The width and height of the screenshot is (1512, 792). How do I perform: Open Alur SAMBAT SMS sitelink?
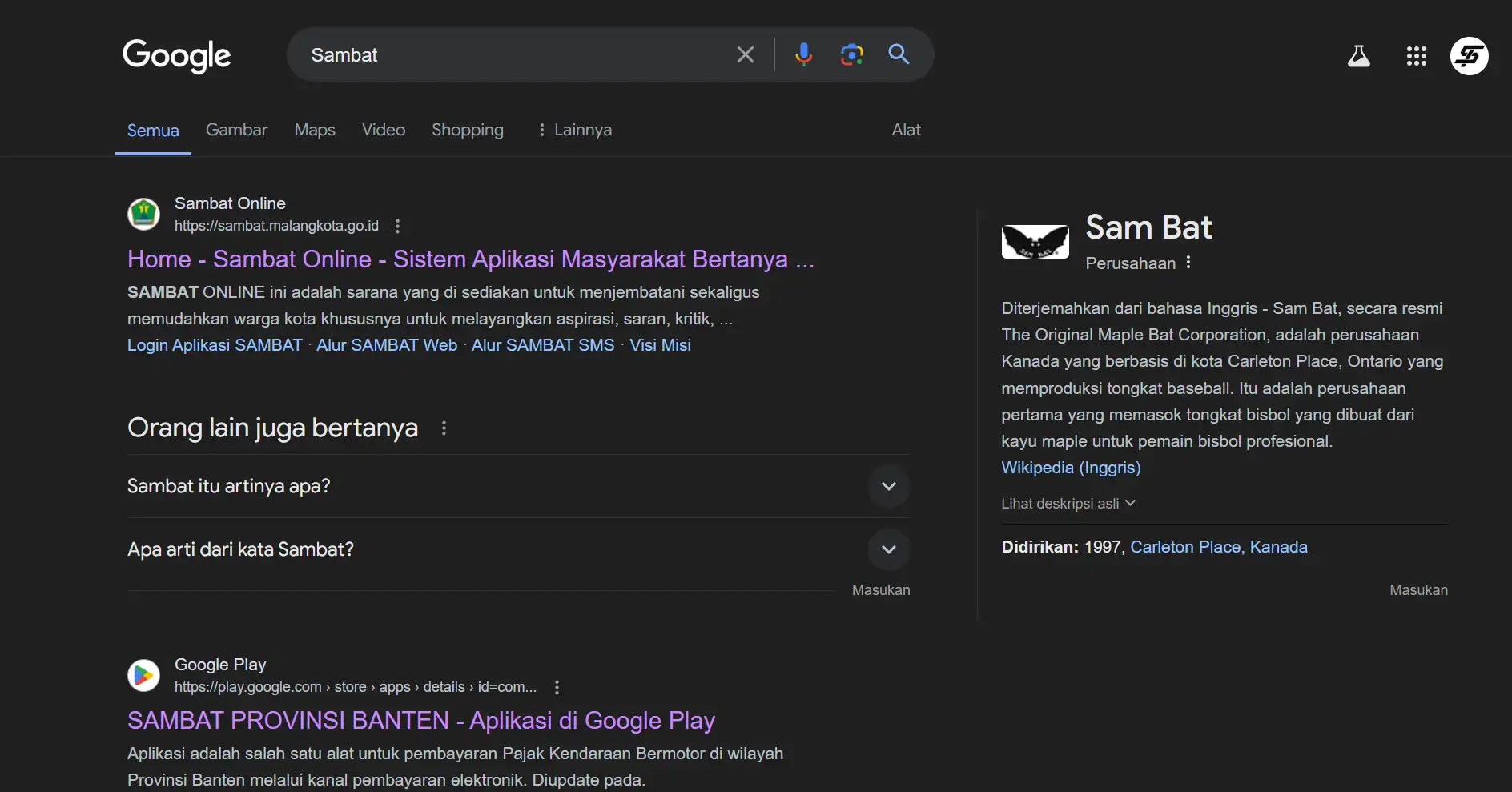pos(543,345)
